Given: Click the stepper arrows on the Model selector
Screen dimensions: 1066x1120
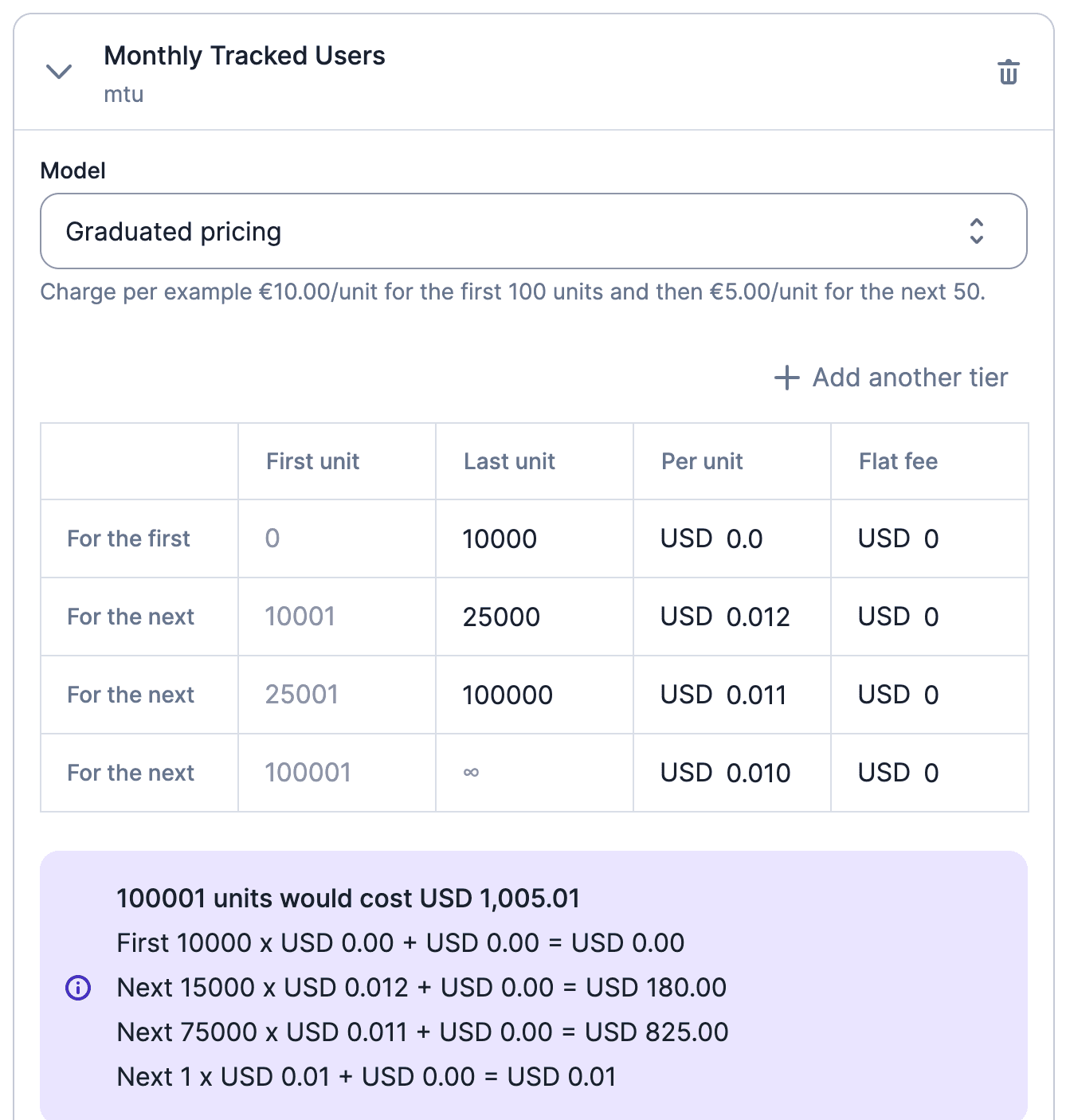Looking at the screenshot, I should click(978, 231).
